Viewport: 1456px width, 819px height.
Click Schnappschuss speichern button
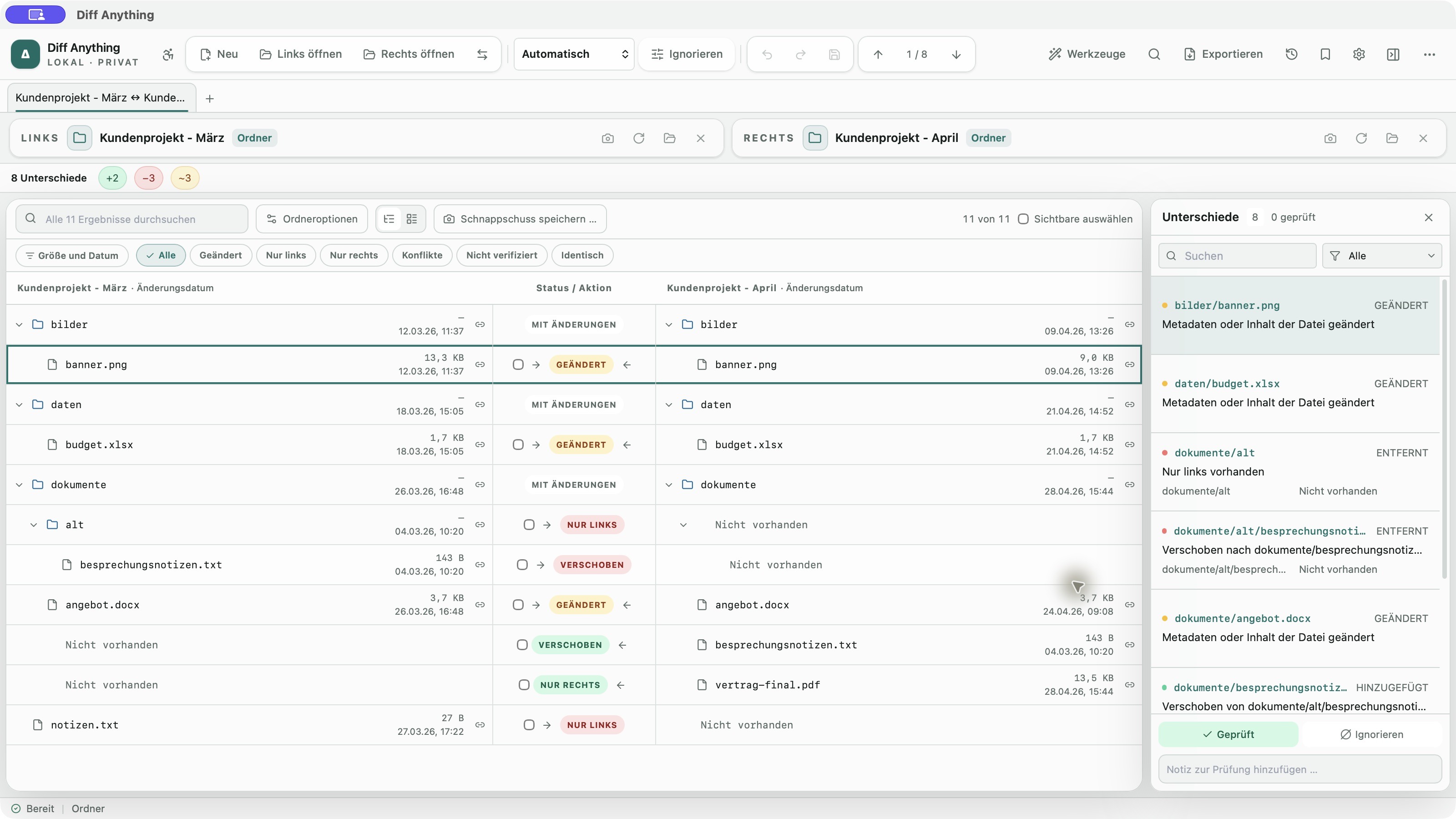click(520, 219)
